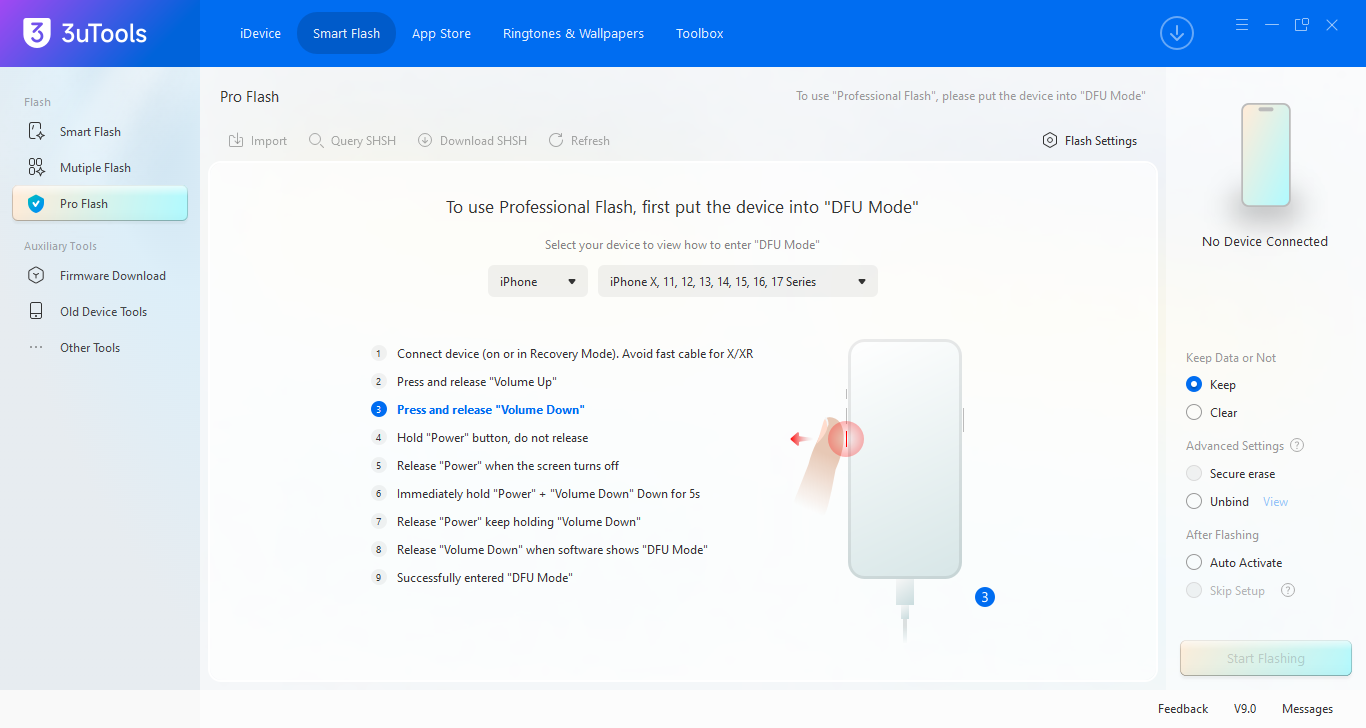Click the Download SHSH icon
1366x728 pixels.
(x=425, y=141)
